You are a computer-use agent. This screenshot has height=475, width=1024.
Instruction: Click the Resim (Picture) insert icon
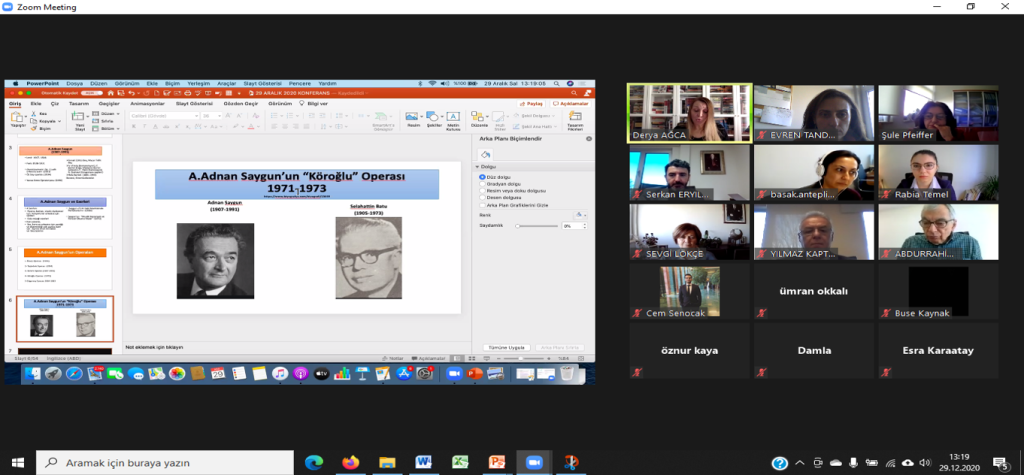(x=413, y=118)
